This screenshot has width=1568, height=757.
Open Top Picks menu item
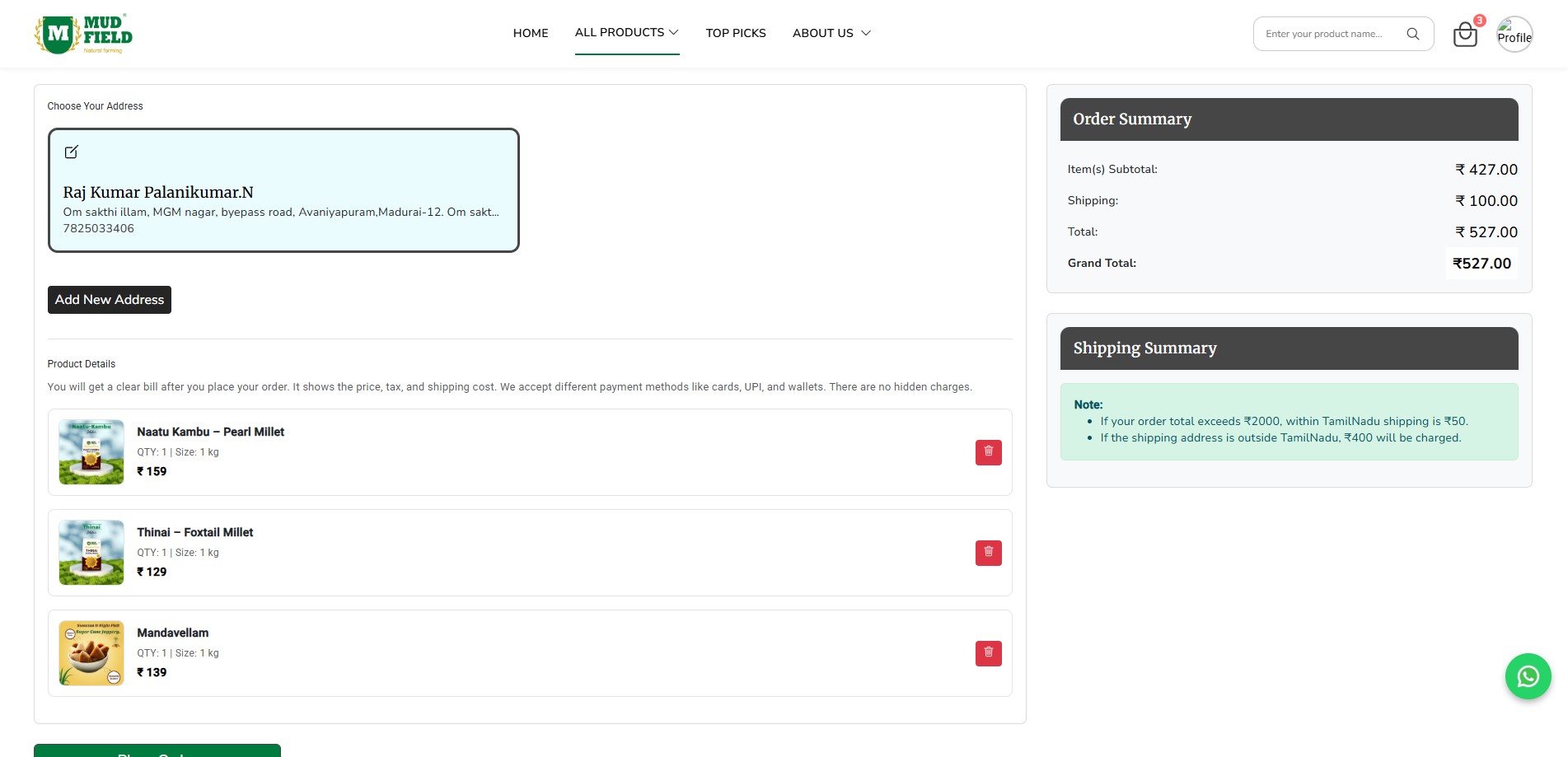(736, 33)
